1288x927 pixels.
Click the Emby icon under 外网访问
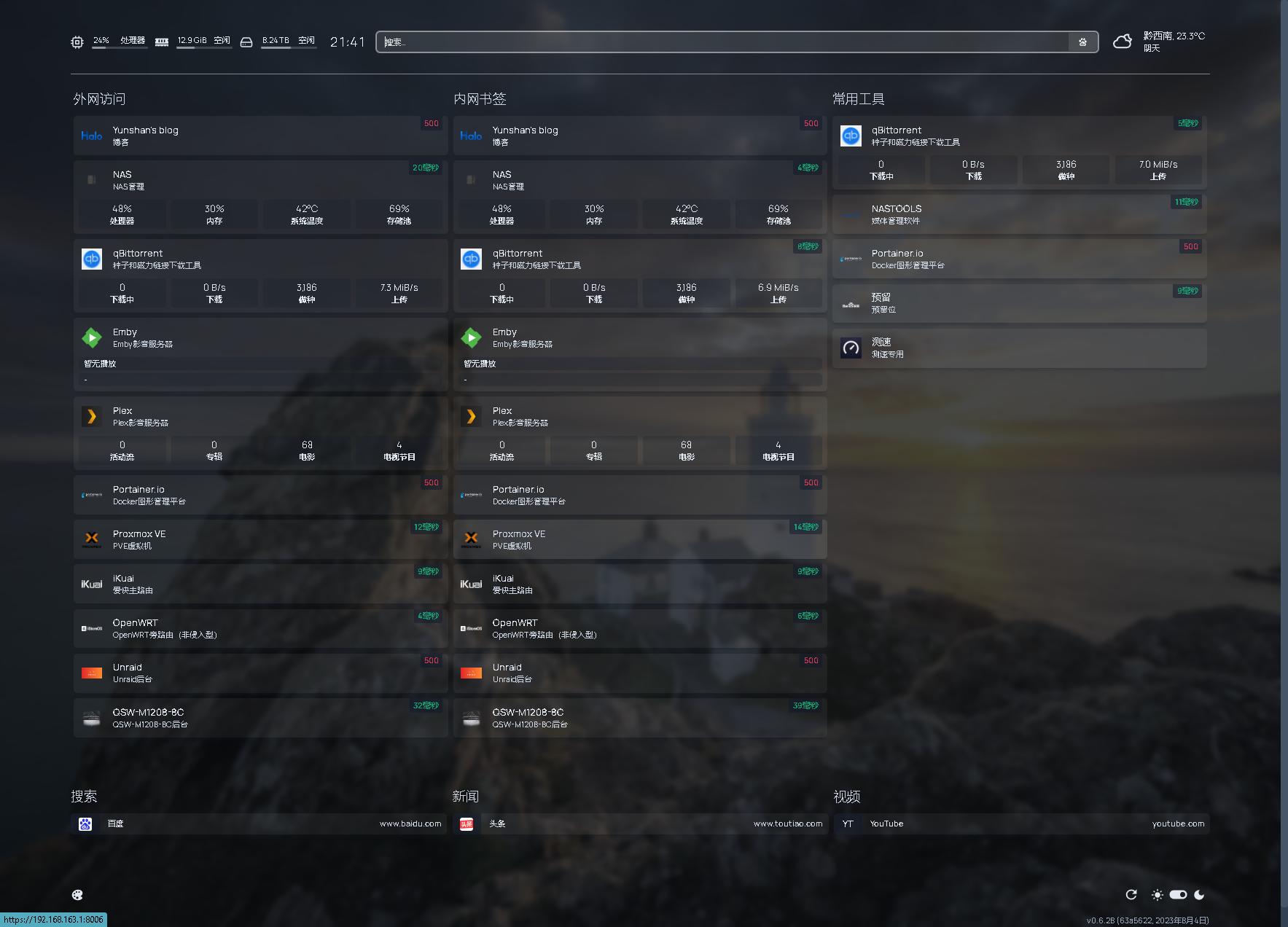pyautogui.click(x=92, y=337)
